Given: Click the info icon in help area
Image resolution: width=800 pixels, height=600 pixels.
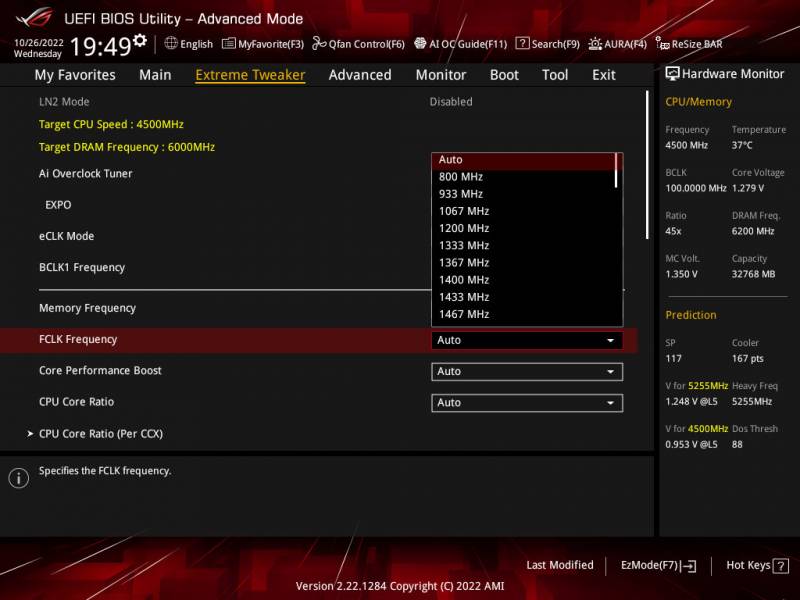Looking at the screenshot, I should [19, 478].
